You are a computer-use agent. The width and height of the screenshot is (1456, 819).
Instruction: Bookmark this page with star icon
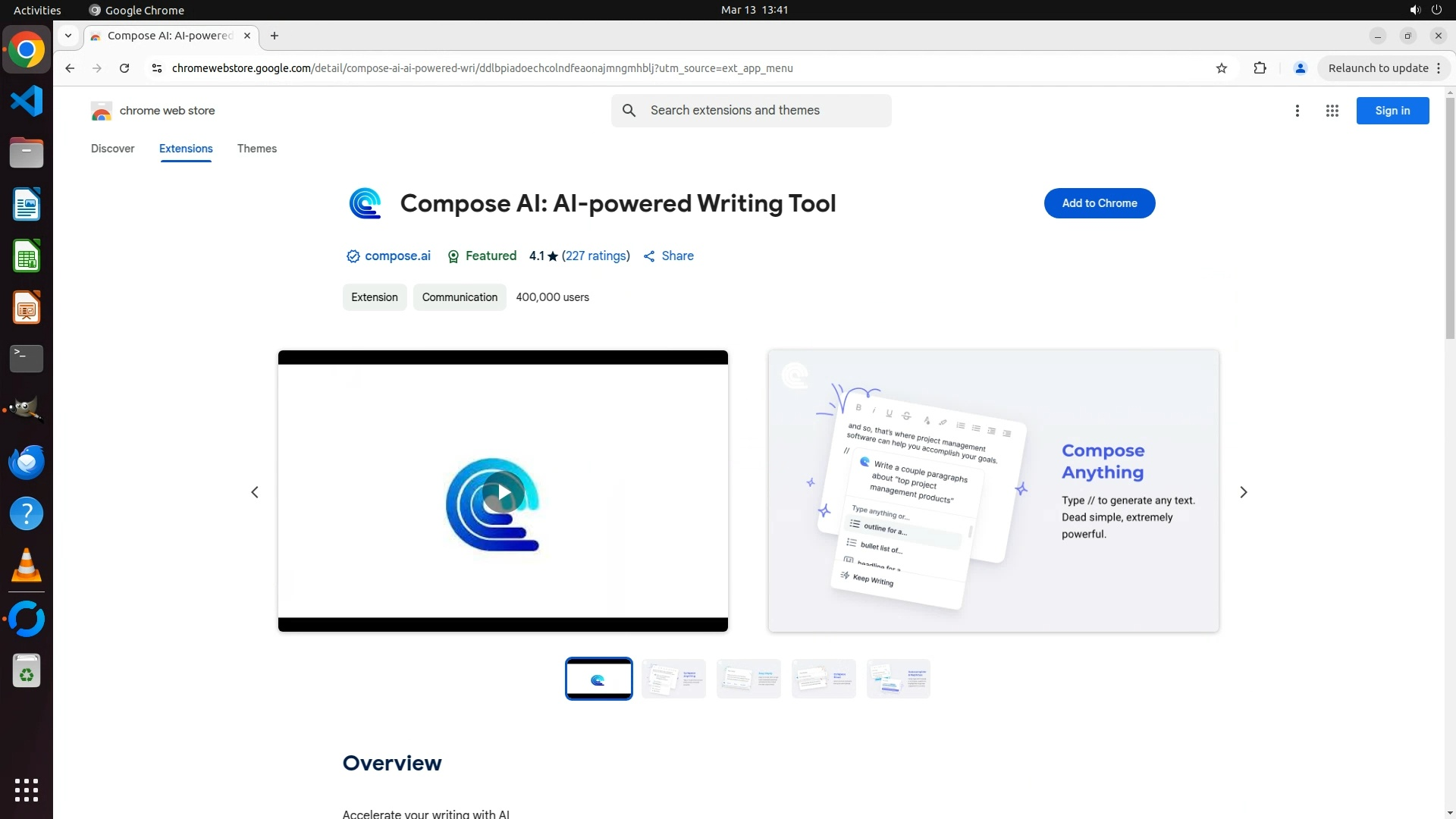click(x=1221, y=68)
